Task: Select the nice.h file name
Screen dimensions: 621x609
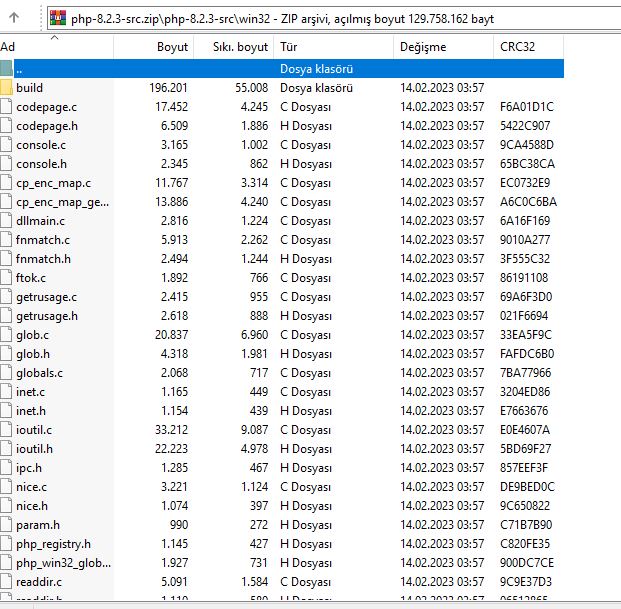Action: coord(32,506)
